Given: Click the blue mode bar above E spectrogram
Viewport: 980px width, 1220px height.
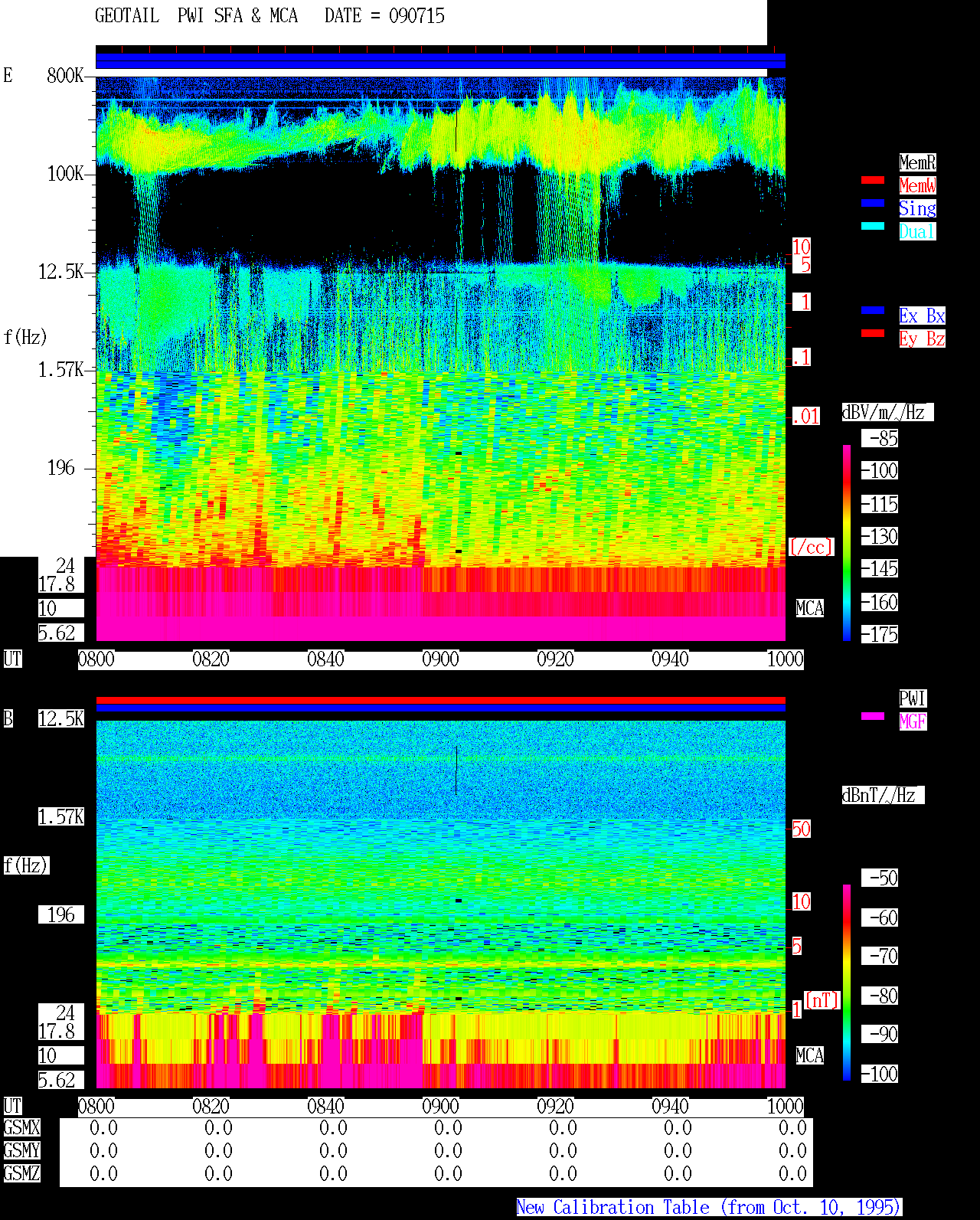Looking at the screenshot, I should [x=440, y=61].
